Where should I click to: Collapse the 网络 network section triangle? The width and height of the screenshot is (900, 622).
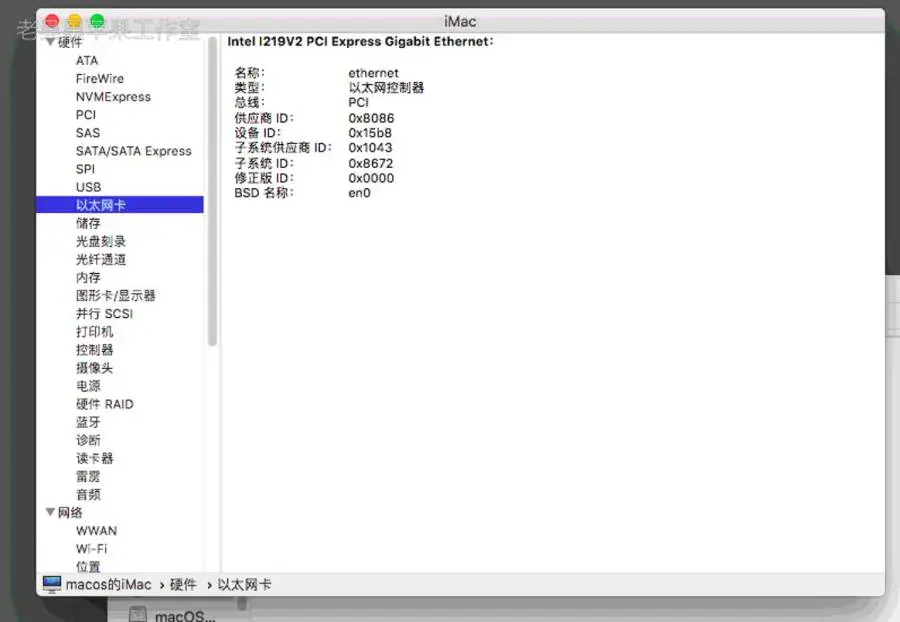coord(50,512)
